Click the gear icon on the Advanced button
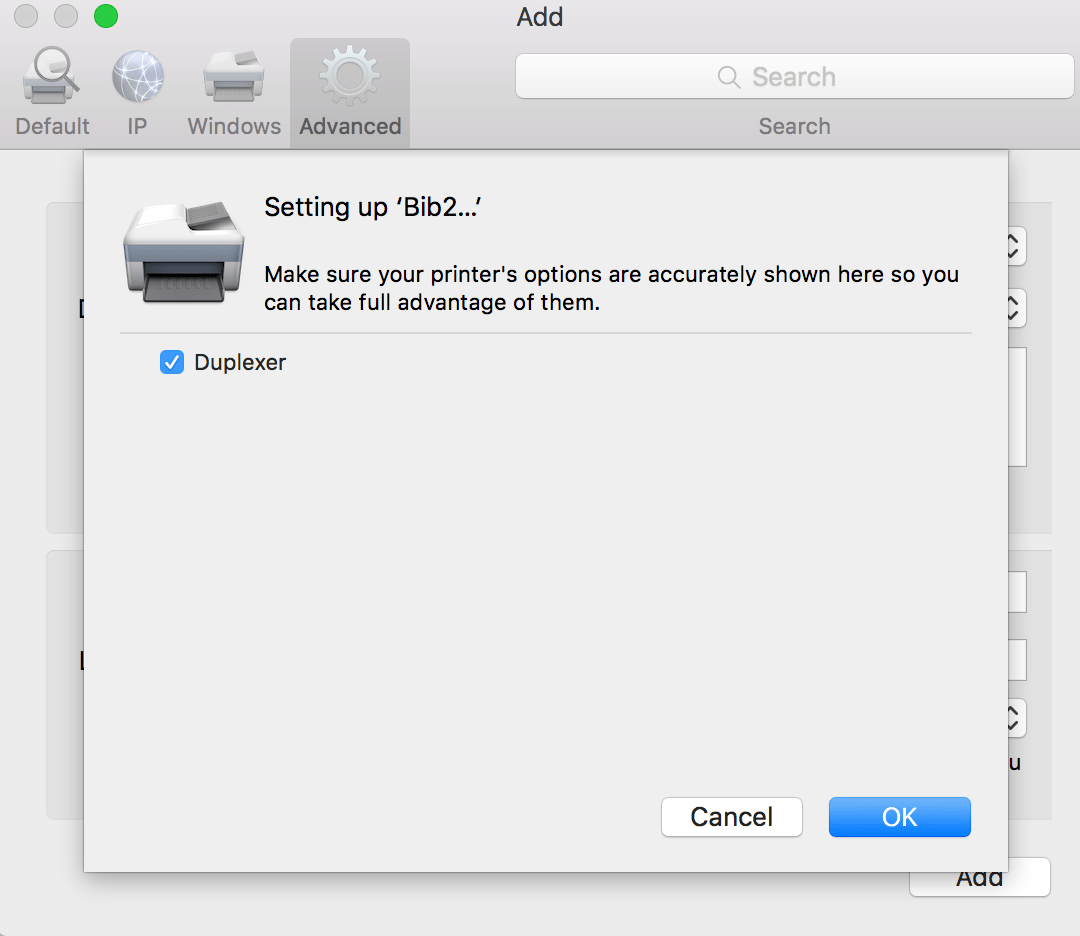Image resolution: width=1080 pixels, height=936 pixels. click(x=349, y=75)
